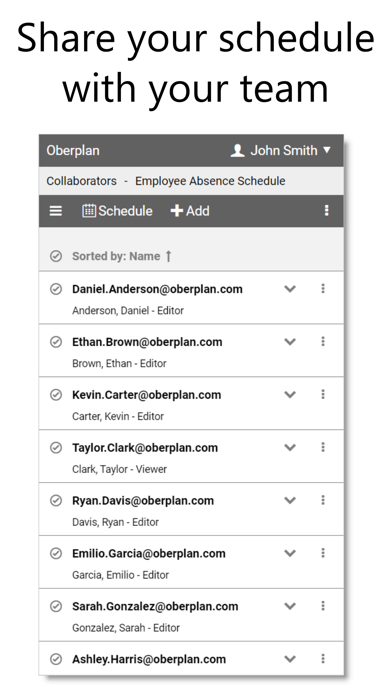The image size is (392, 696).
Task: Open more options for Emilio.Garcia
Action: coord(323,553)
